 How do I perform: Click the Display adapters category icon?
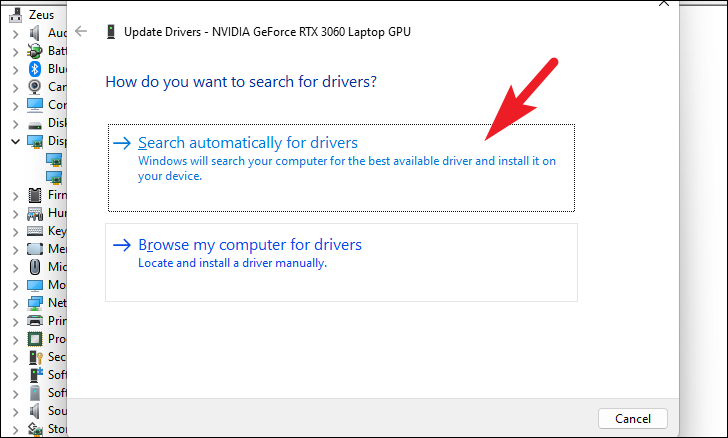[35, 141]
